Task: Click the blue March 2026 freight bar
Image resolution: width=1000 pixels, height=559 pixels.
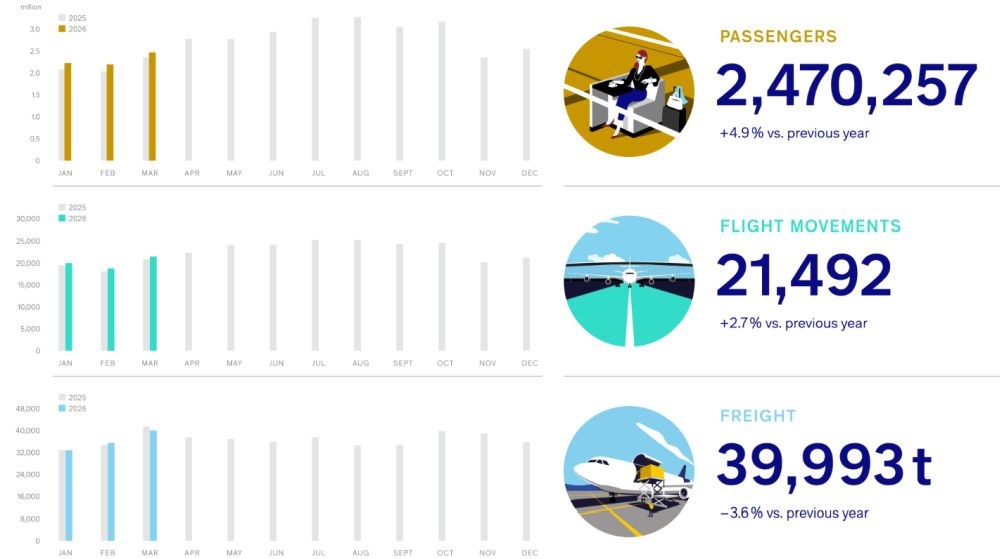Action: pyautogui.click(x=152, y=485)
